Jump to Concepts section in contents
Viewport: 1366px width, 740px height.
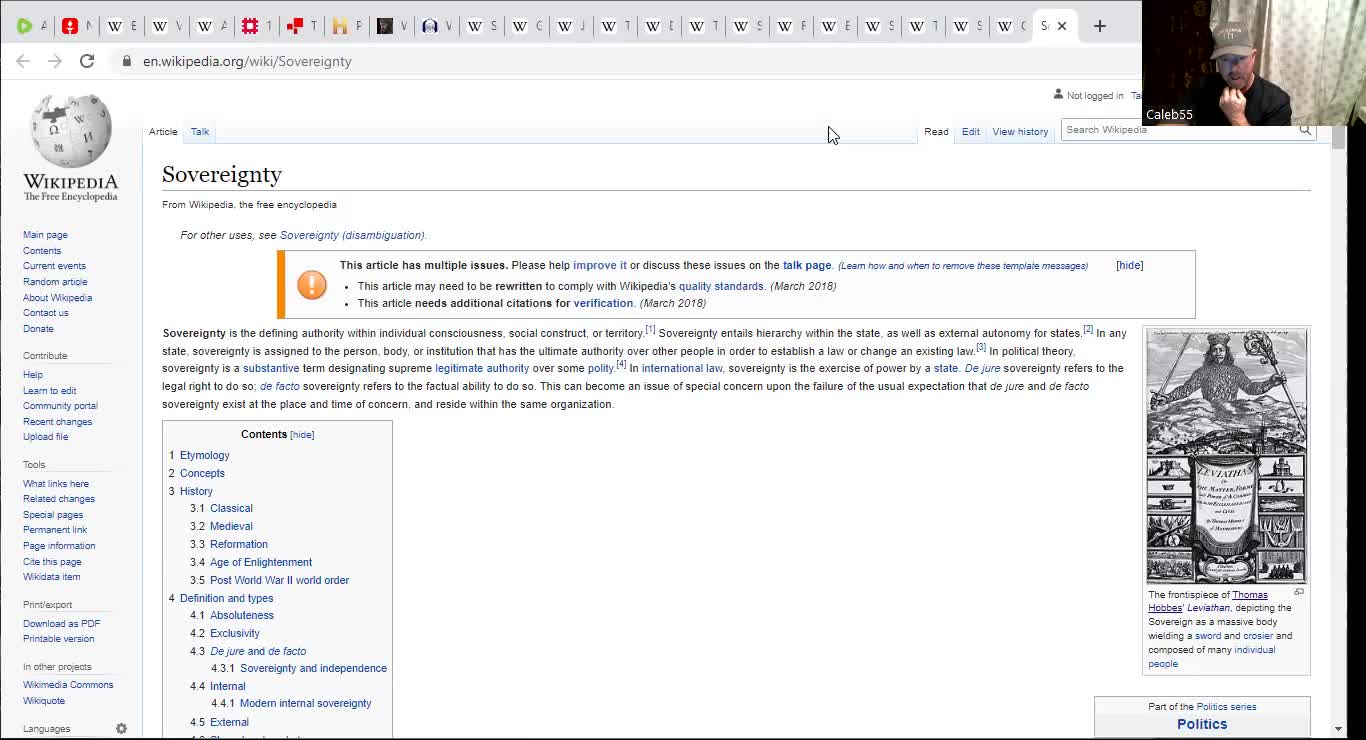point(202,473)
